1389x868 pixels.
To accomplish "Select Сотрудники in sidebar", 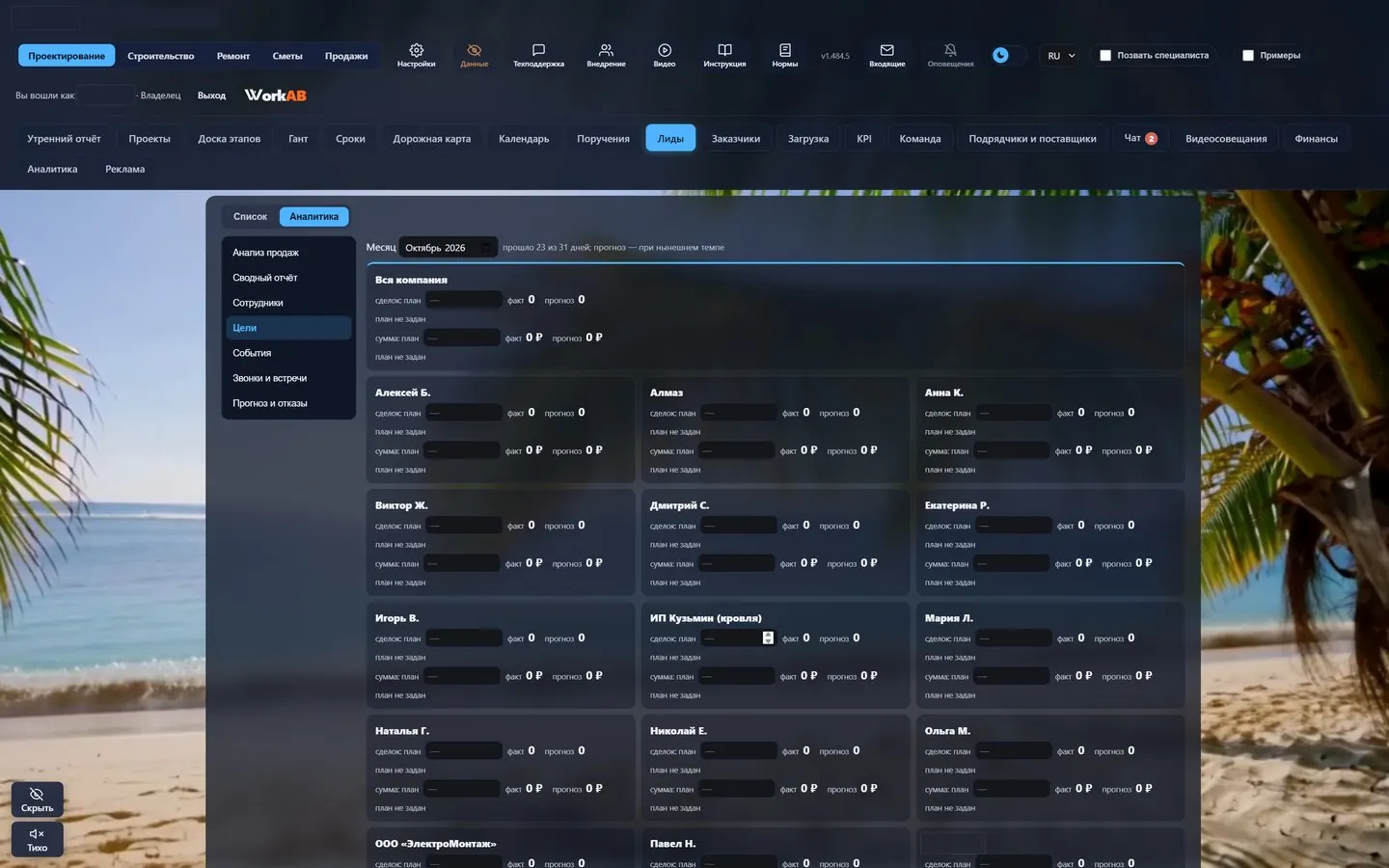I will [x=288, y=303].
